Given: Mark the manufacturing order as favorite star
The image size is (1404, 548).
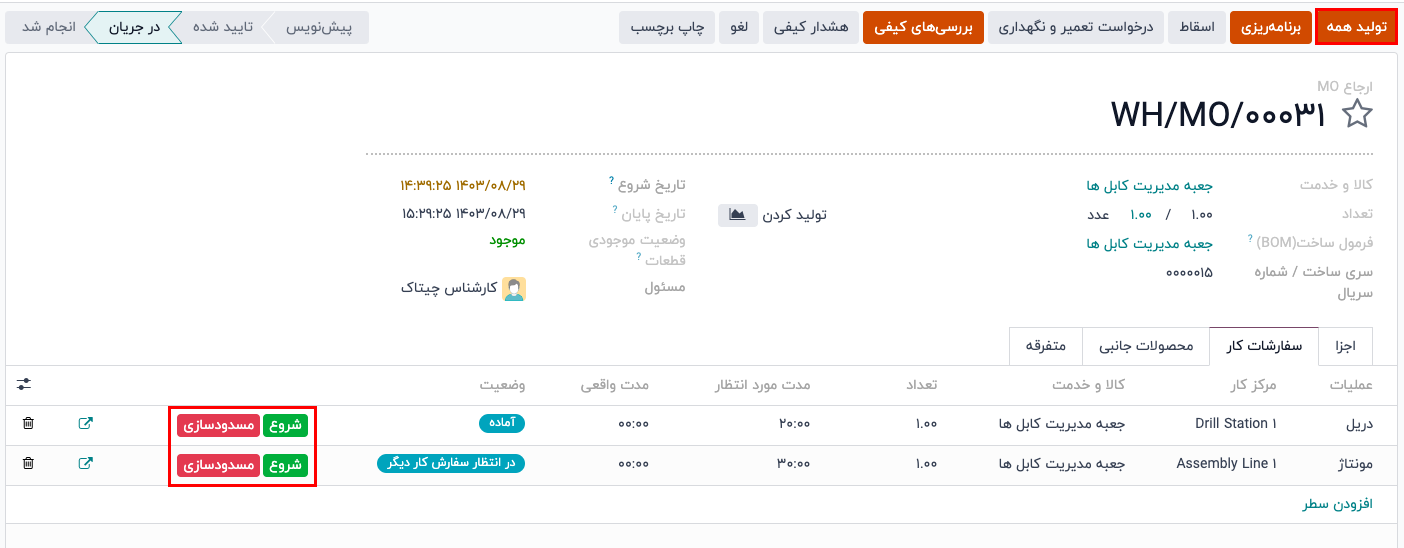Looking at the screenshot, I should coord(1357,115).
